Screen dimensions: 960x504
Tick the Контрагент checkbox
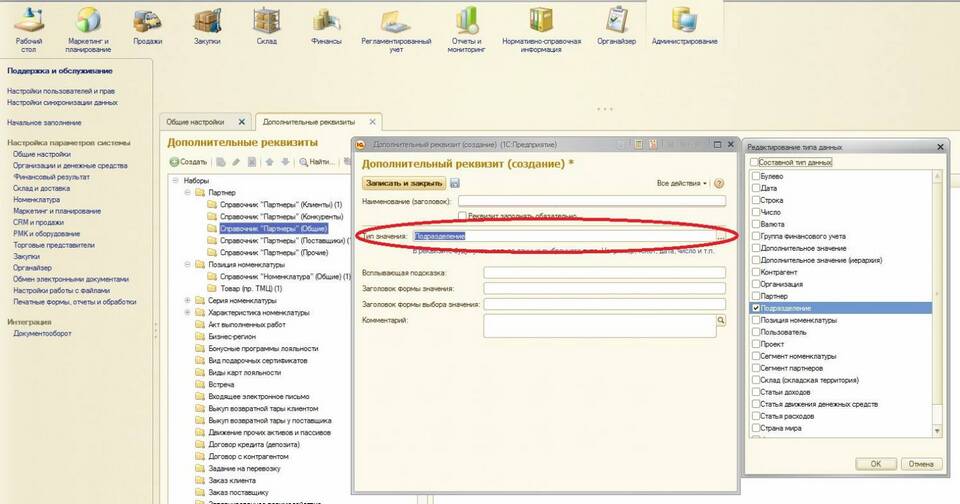755,272
